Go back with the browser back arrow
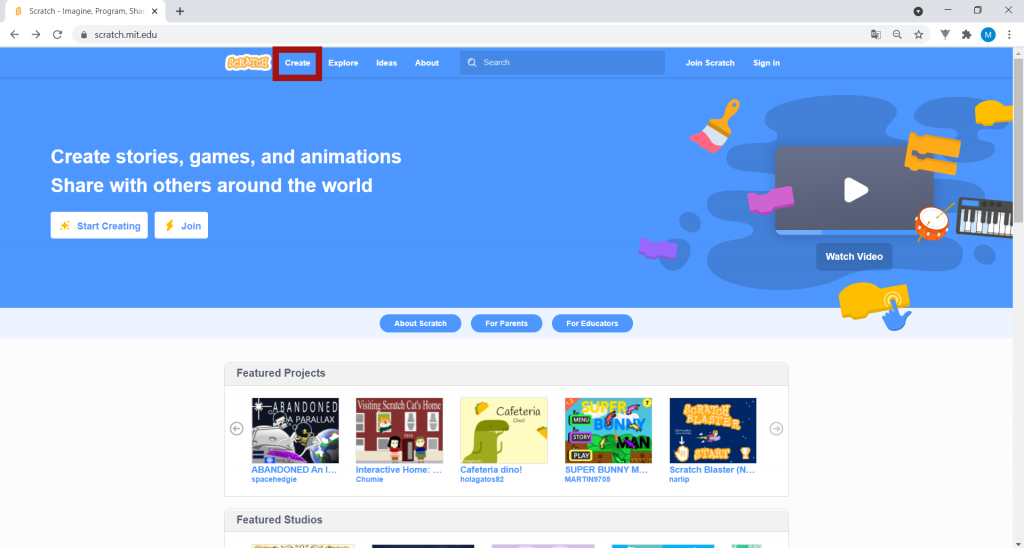The image size is (1024, 548). click(14, 35)
